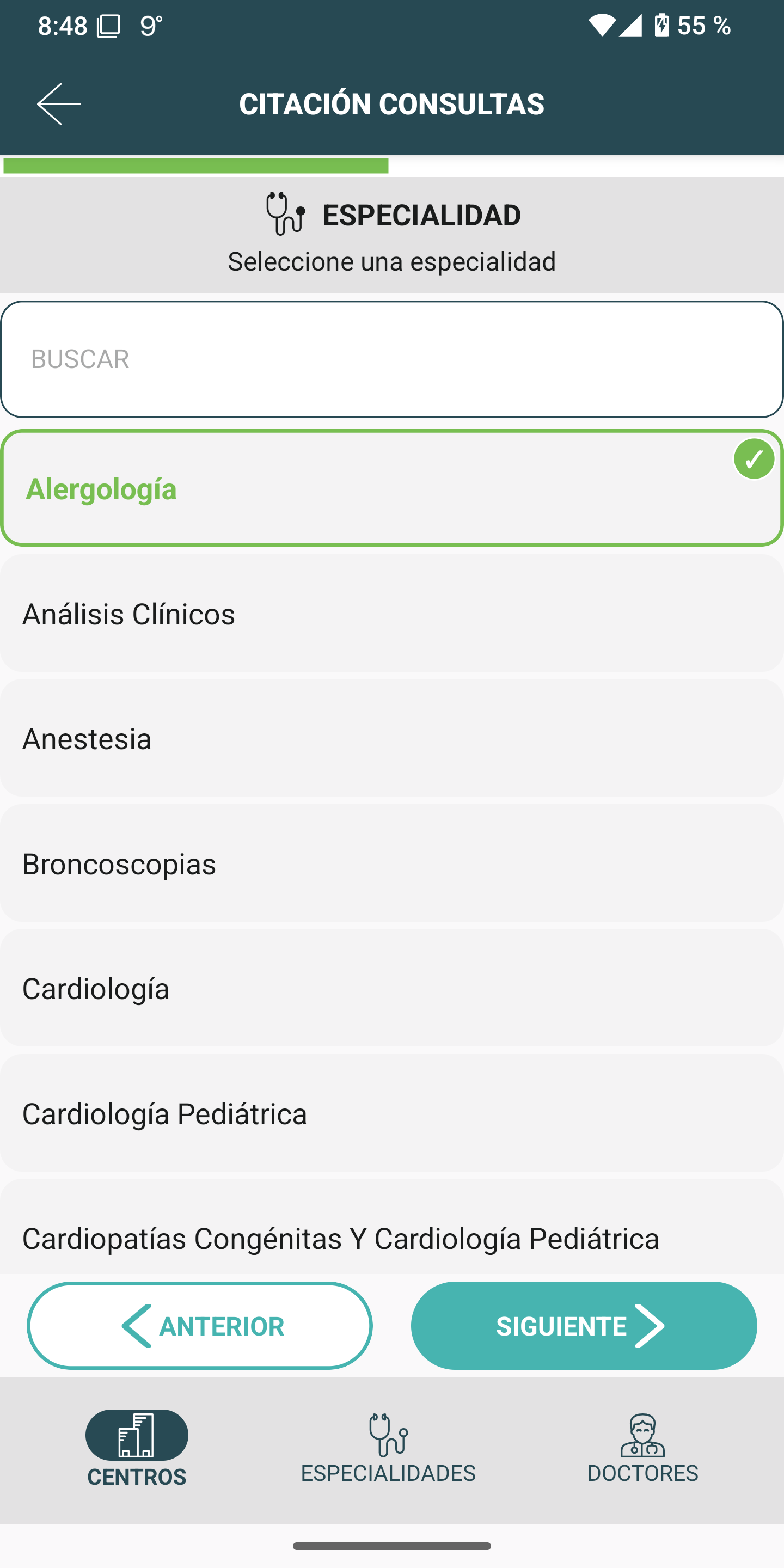Open the Centros building icon tab
Image resolution: width=784 pixels, height=1568 pixels.
136,1435
